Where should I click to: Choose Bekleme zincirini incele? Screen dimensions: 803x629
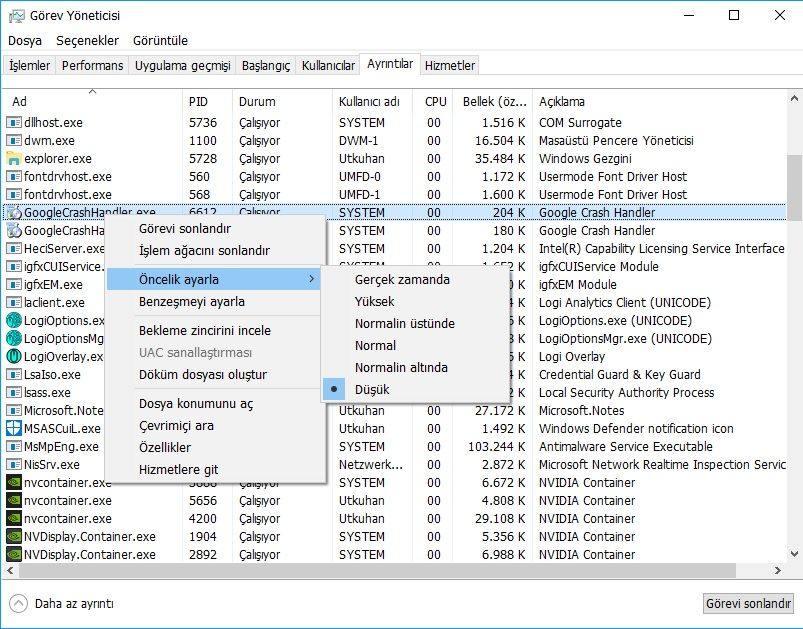click(x=214, y=330)
